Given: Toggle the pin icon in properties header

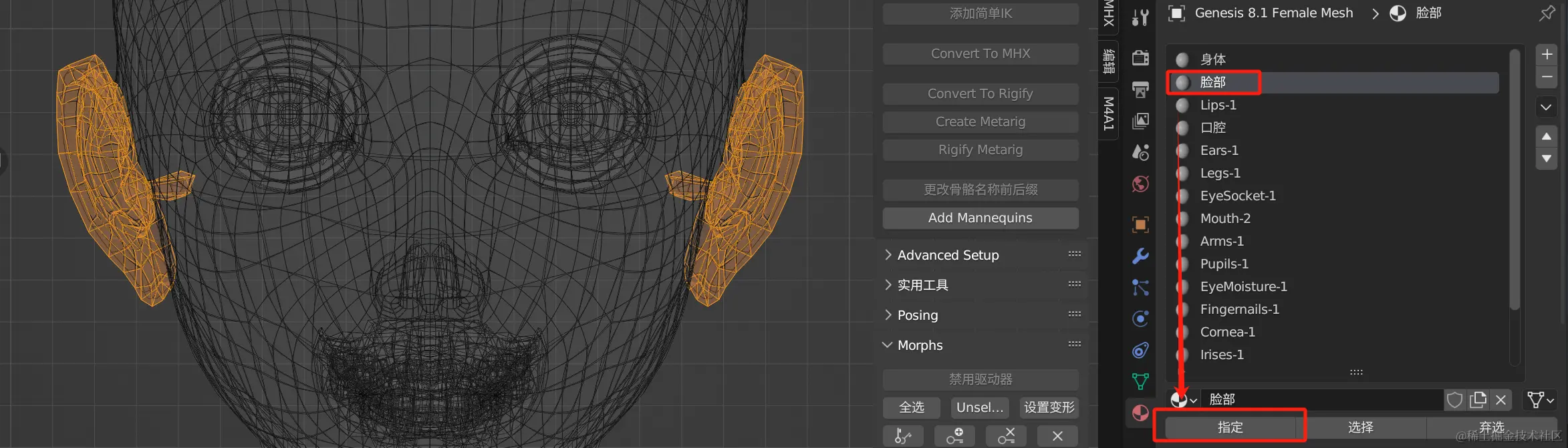Looking at the screenshot, I should [x=1547, y=13].
